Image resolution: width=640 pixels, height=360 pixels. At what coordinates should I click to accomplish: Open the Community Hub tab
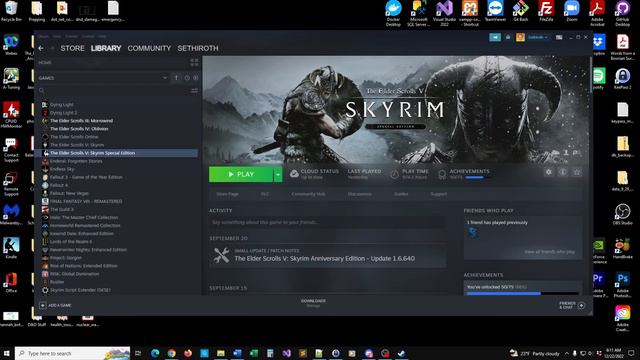308,194
